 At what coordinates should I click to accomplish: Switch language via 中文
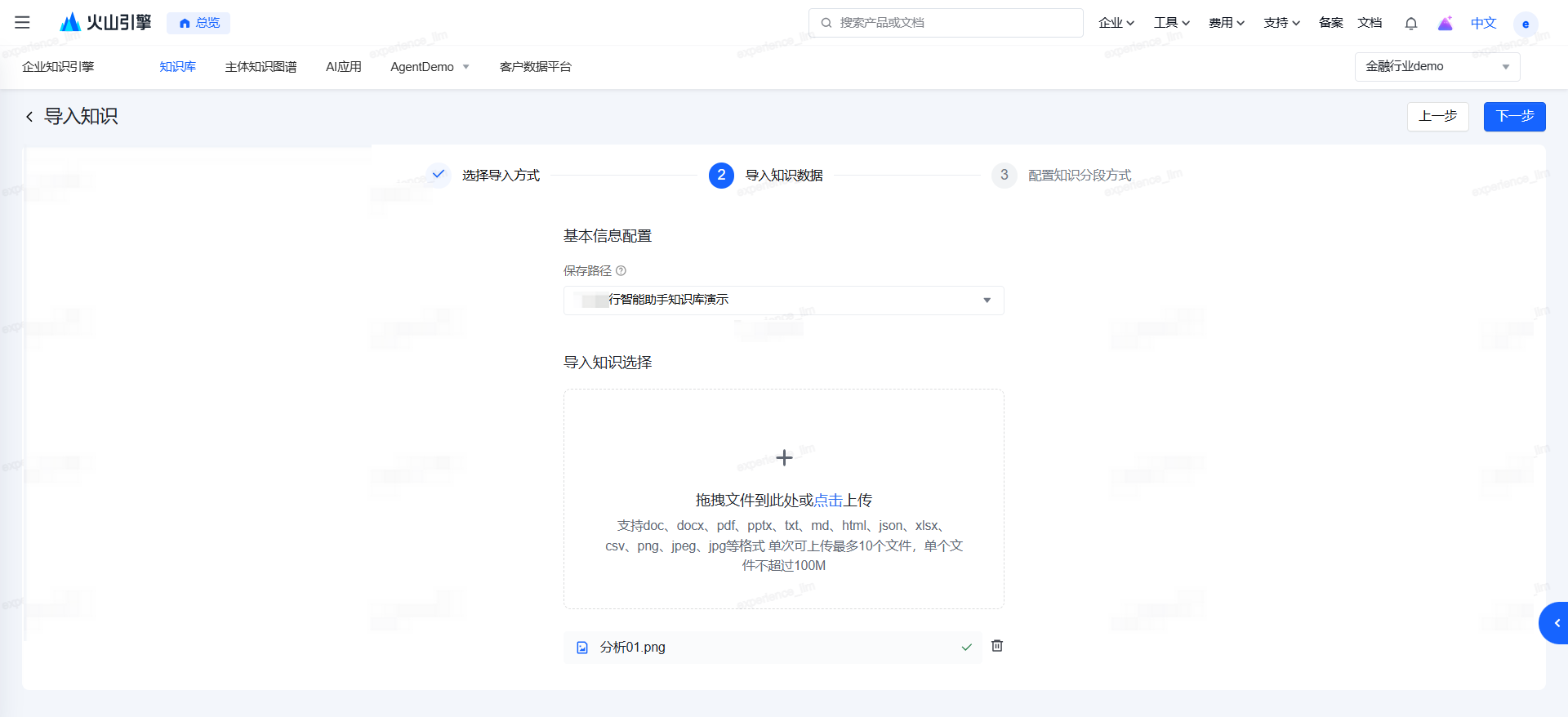click(1484, 23)
